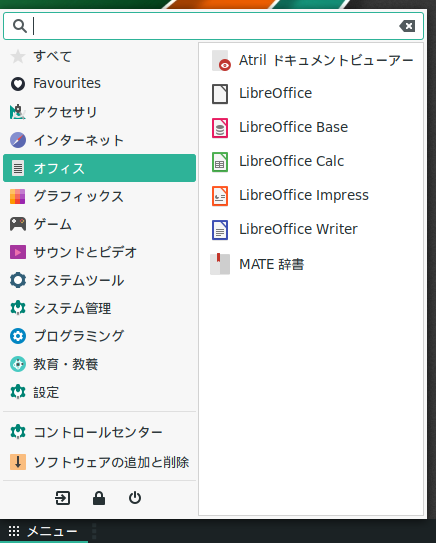The image size is (436, 543).
Task: Click the メニュー panel button label
Action: pos(52,531)
